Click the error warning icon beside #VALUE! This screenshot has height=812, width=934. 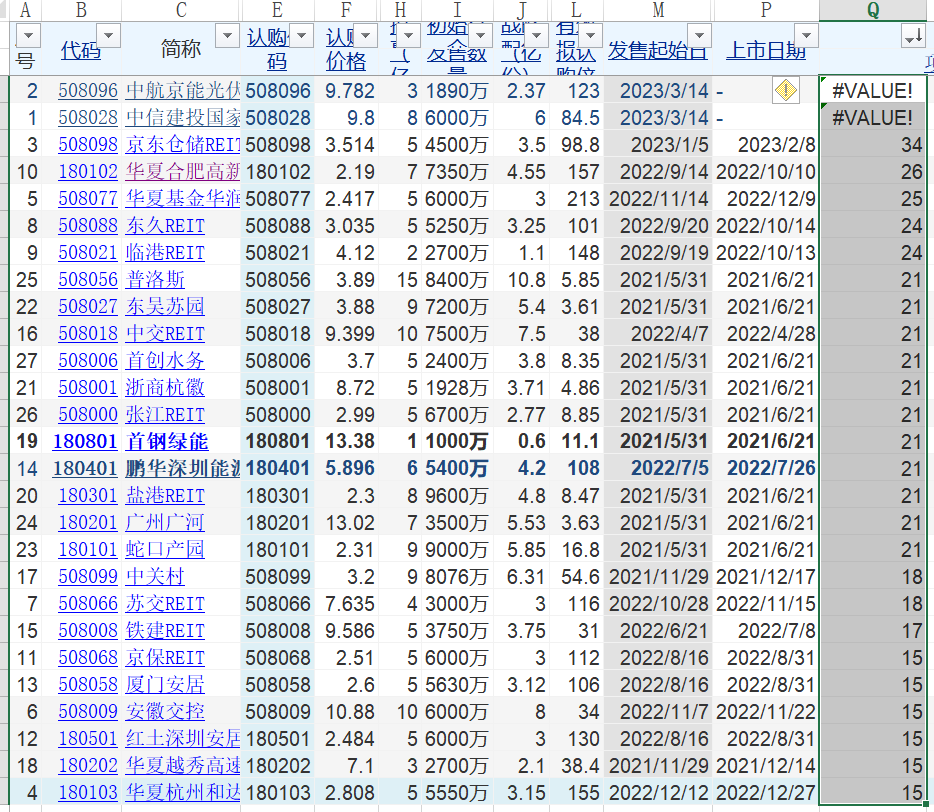786,91
